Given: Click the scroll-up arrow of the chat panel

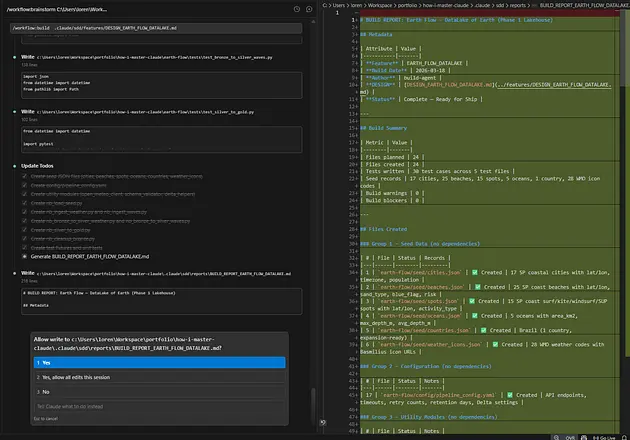Looking at the screenshot, I should click(313, 21).
